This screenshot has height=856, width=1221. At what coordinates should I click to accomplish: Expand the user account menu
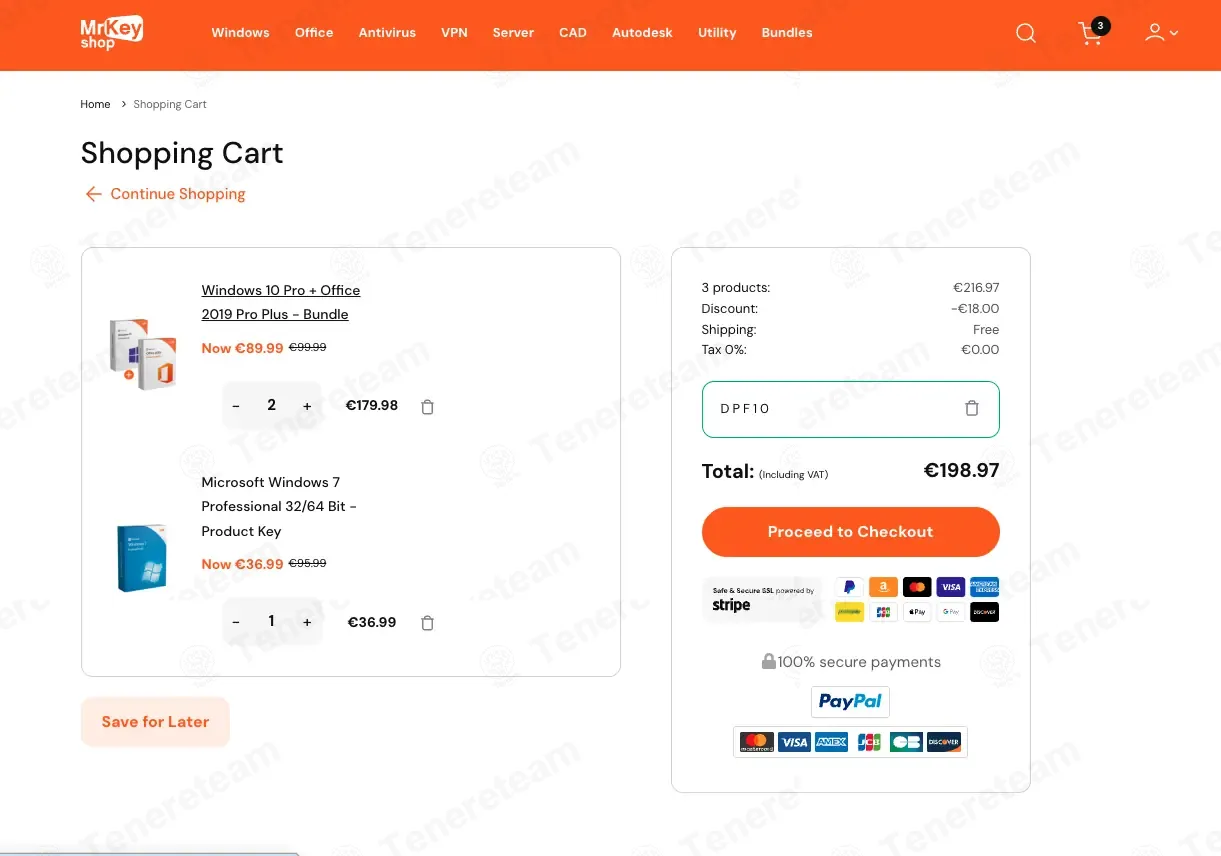point(1161,33)
